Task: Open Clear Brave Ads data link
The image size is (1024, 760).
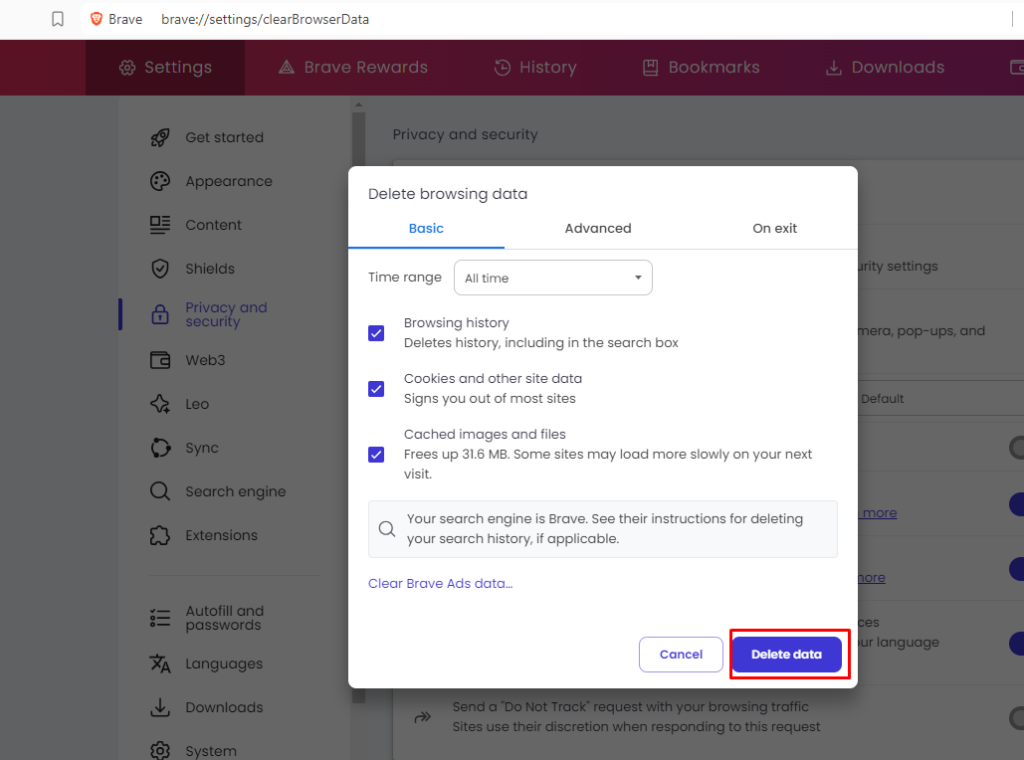Action: pos(440,583)
